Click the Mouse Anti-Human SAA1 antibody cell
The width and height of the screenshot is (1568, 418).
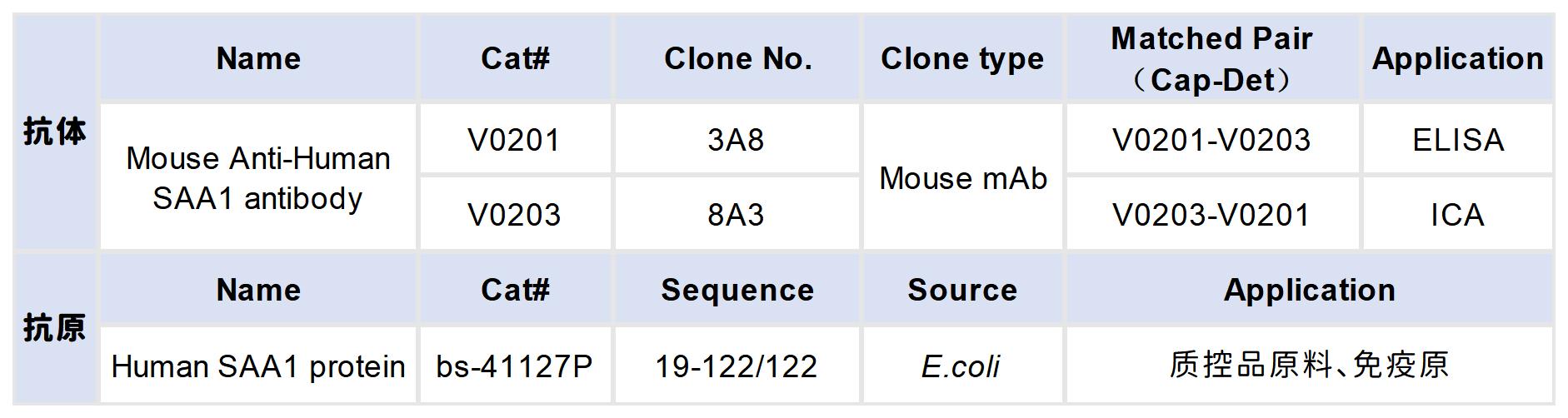click(x=258, y=177)
